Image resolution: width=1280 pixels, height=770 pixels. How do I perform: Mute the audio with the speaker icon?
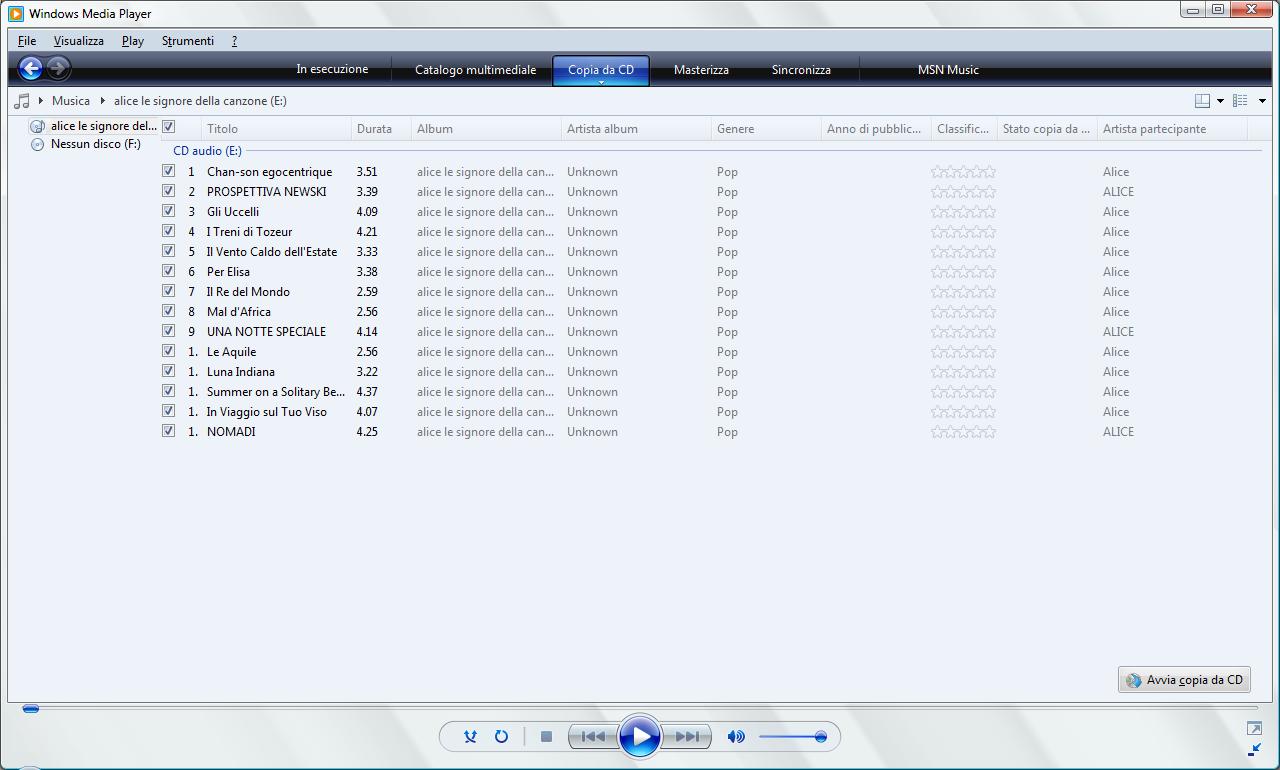[736, 737]
